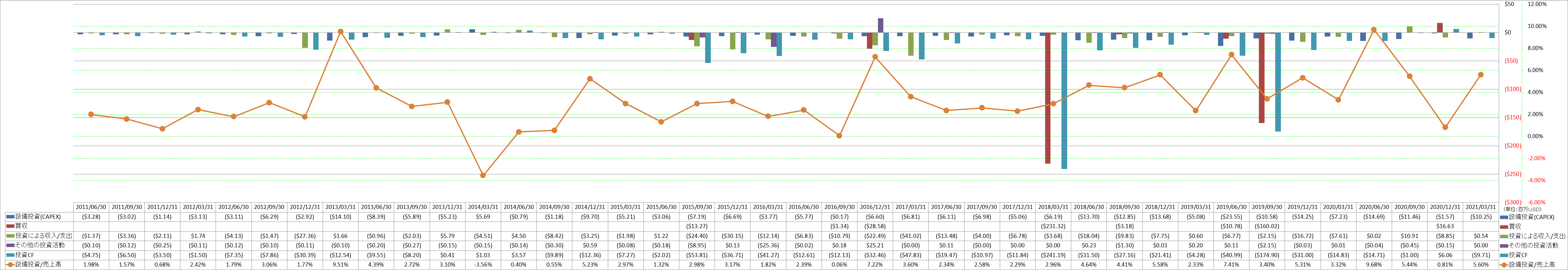Click the CAPEX cell showing ($14.10)
This screenshot has width=1568, height=270.
tap(340, 217)
